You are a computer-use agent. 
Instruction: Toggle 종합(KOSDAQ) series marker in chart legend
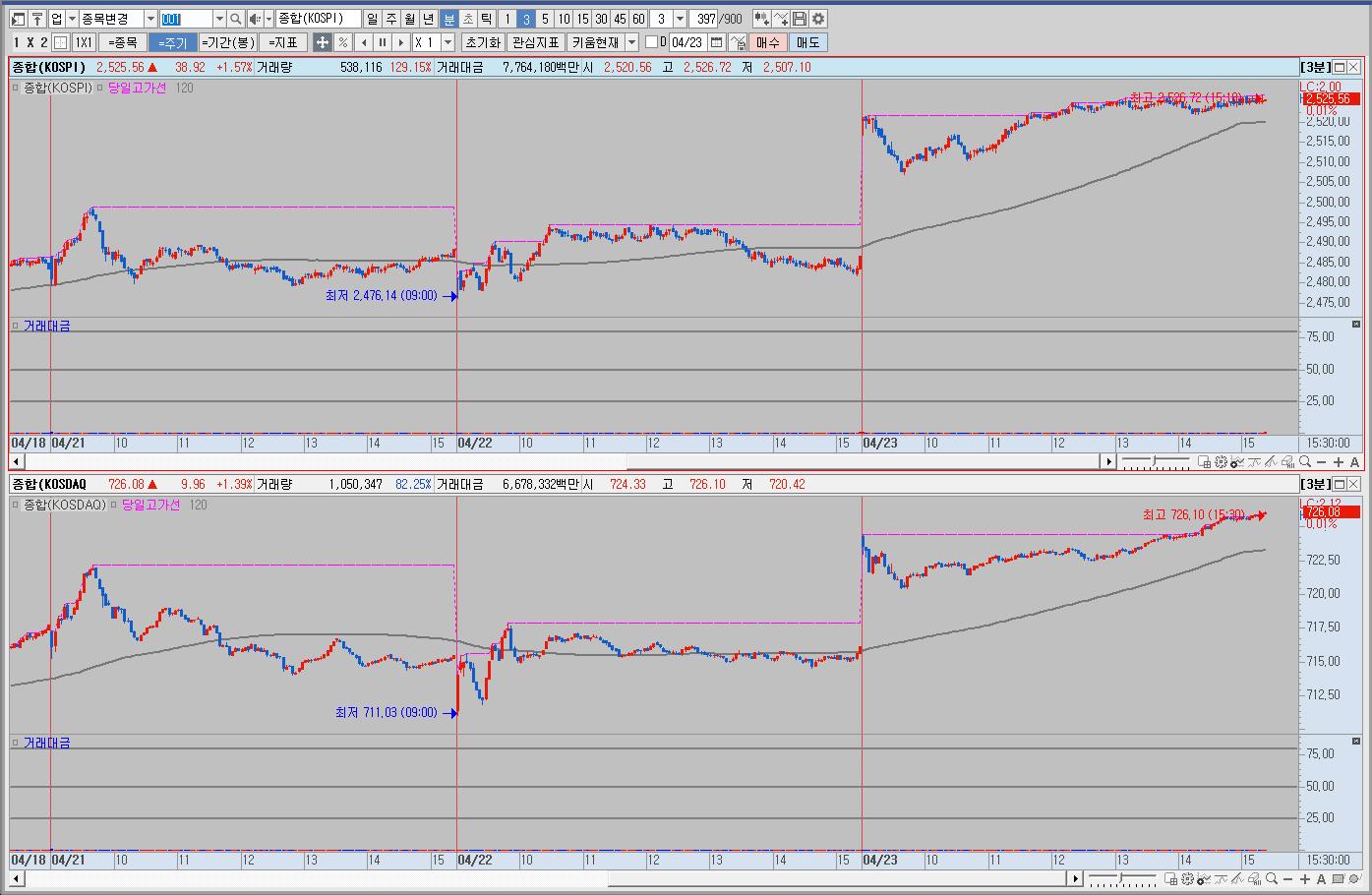(17, 505)
